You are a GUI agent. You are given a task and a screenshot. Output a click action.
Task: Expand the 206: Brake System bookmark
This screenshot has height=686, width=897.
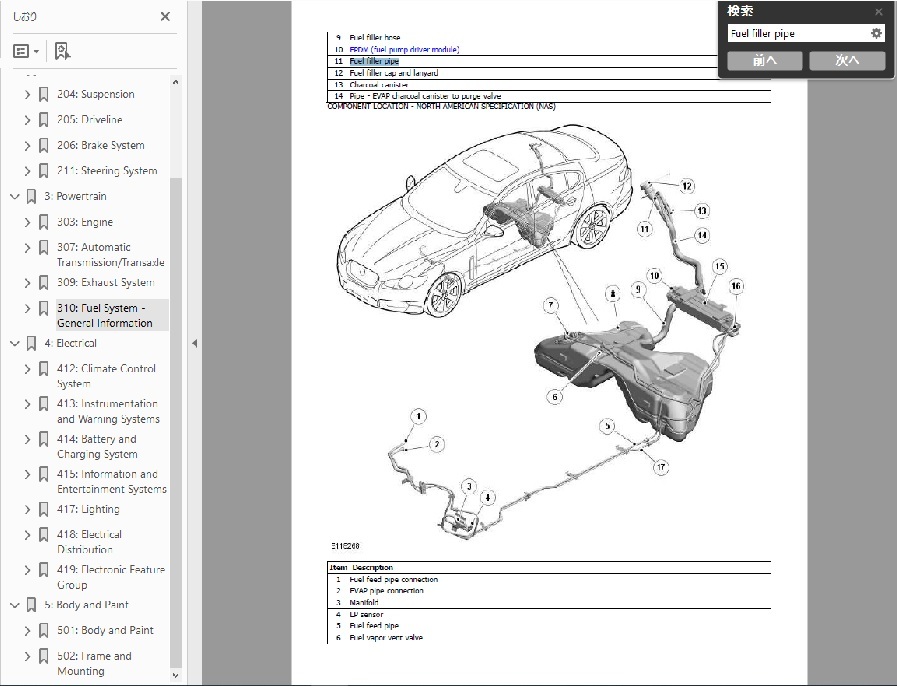pyautogui.click(x=27, y=145)
